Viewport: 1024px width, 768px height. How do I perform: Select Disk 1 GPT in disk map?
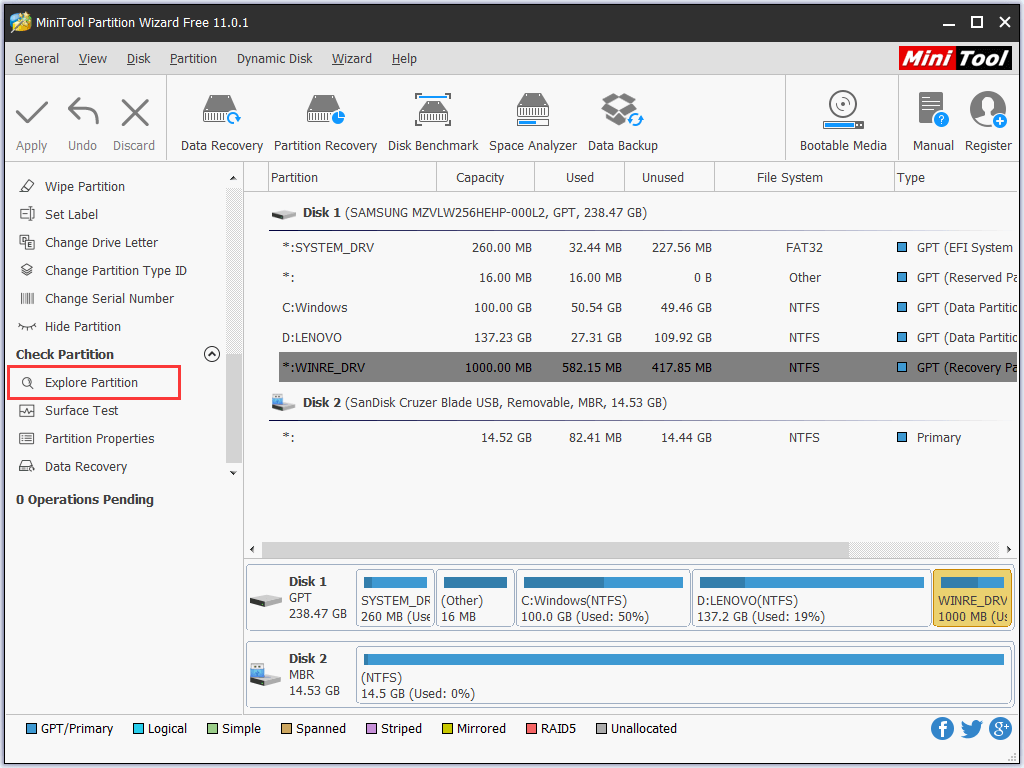point(300,598)
